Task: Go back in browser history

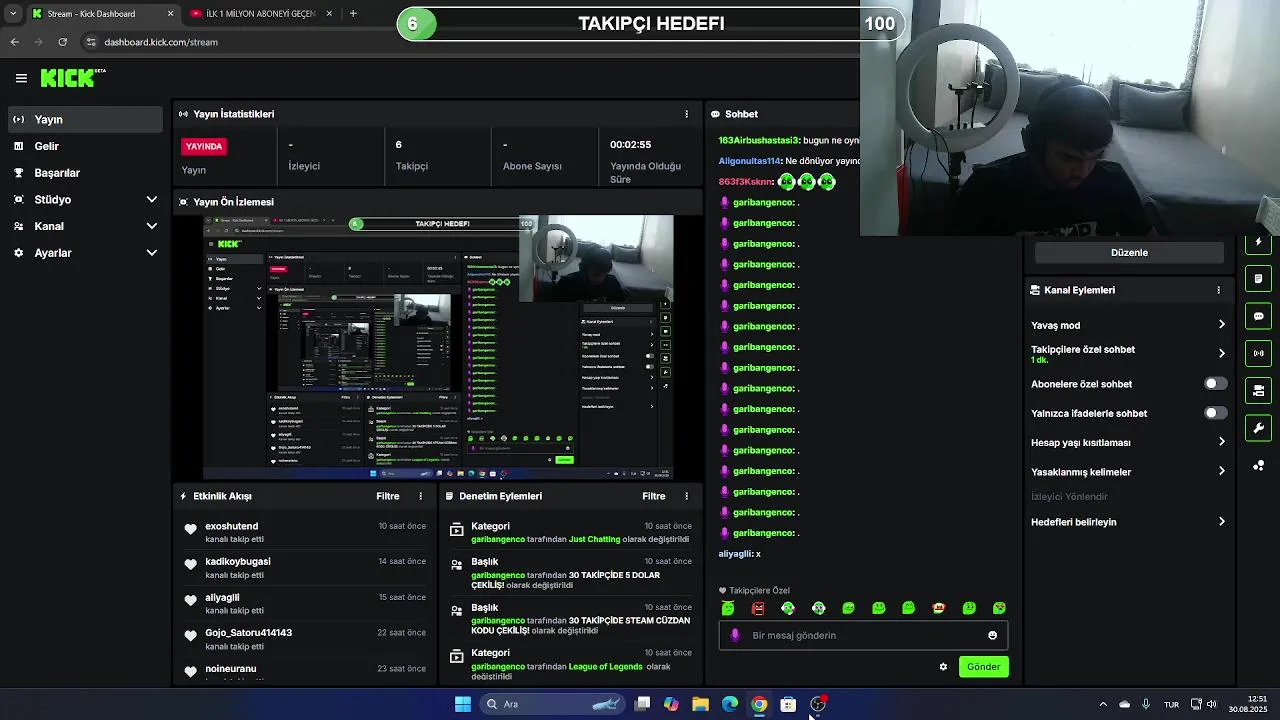Action: pos(14,42)
